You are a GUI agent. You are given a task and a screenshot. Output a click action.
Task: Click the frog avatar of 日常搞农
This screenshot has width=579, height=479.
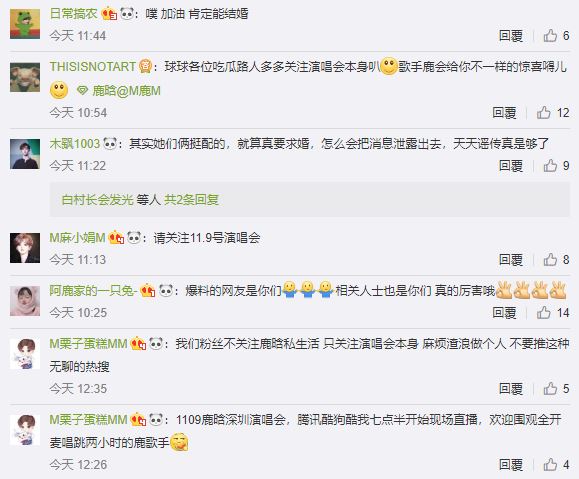pos(25,24)
